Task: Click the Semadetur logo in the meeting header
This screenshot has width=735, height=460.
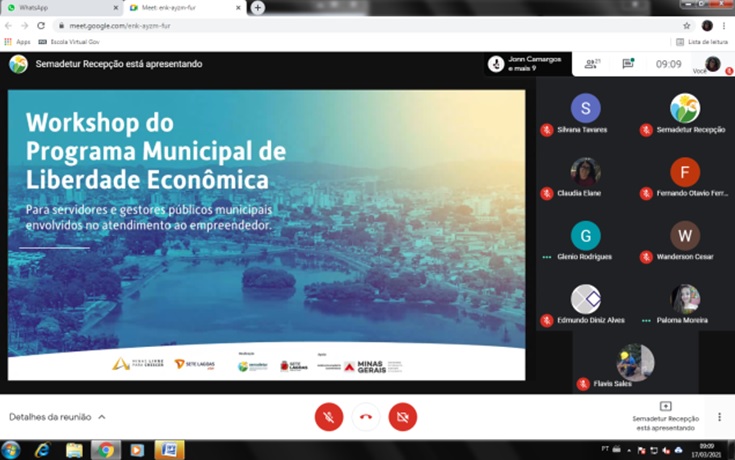Action: tap(18, 64)
